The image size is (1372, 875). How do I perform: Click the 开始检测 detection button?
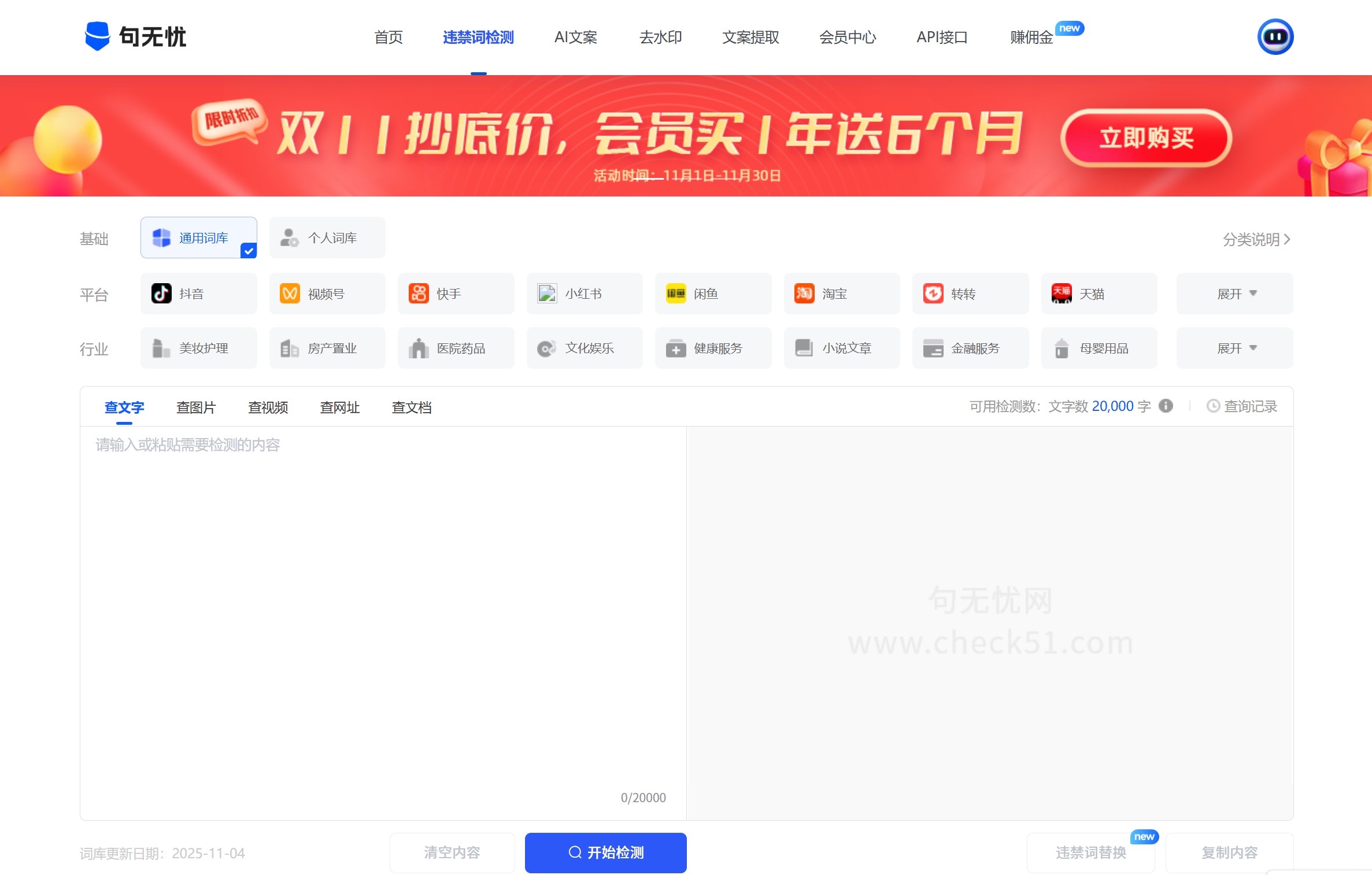[605, 852]
